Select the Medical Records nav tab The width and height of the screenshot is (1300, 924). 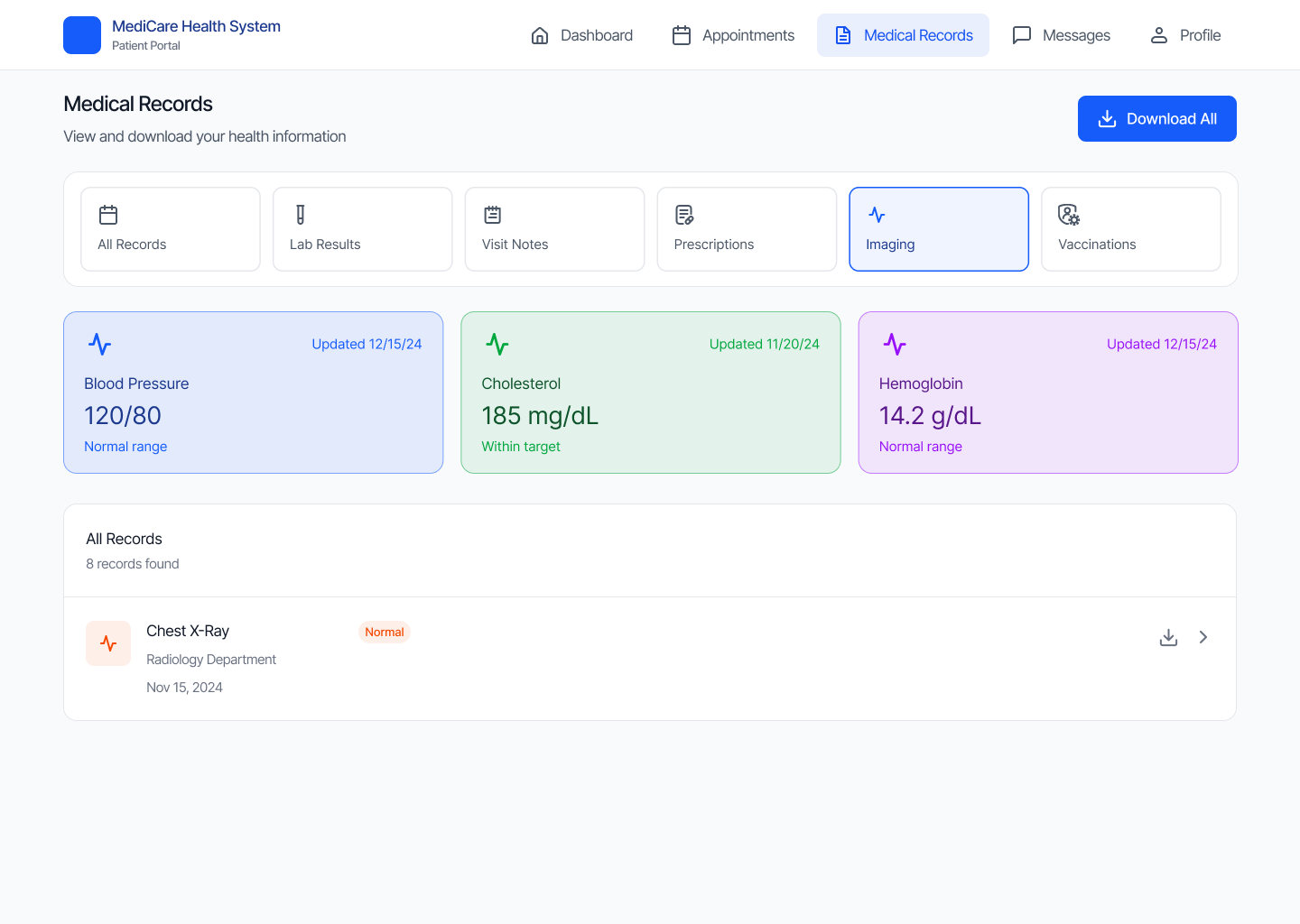(x=903, y=35)
